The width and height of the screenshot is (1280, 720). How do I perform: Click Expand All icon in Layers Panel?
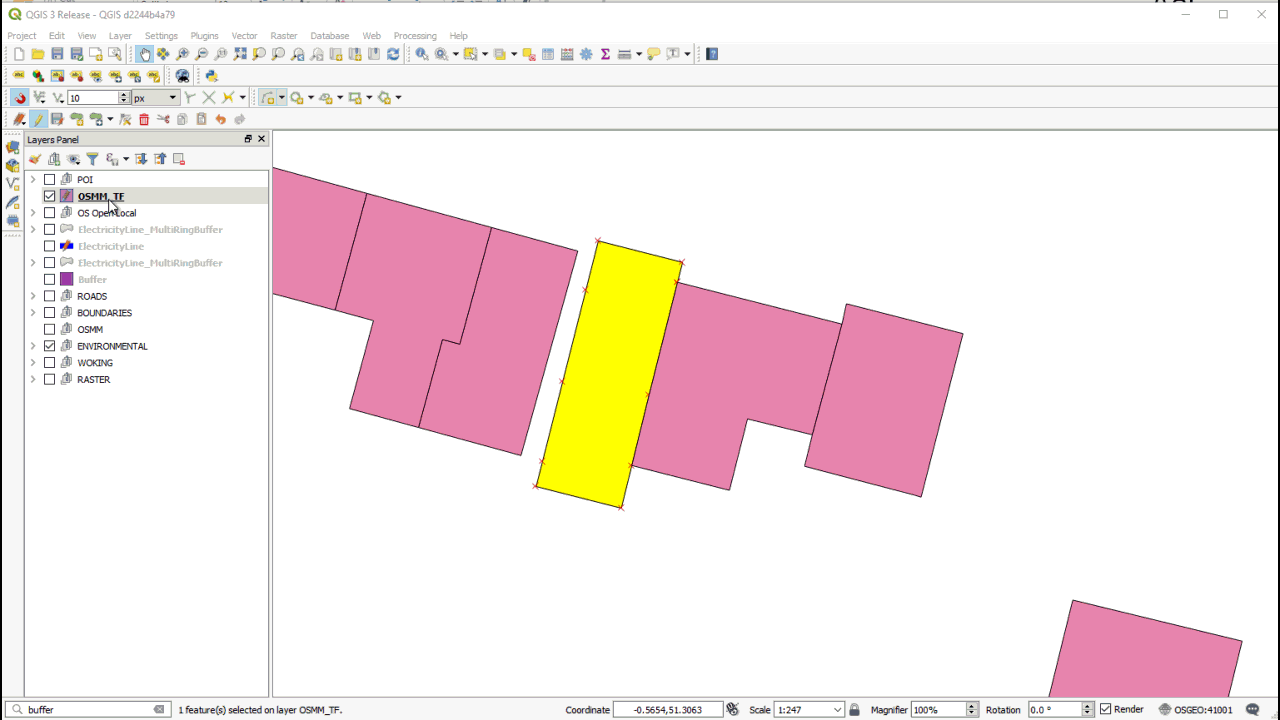[141, 159]
